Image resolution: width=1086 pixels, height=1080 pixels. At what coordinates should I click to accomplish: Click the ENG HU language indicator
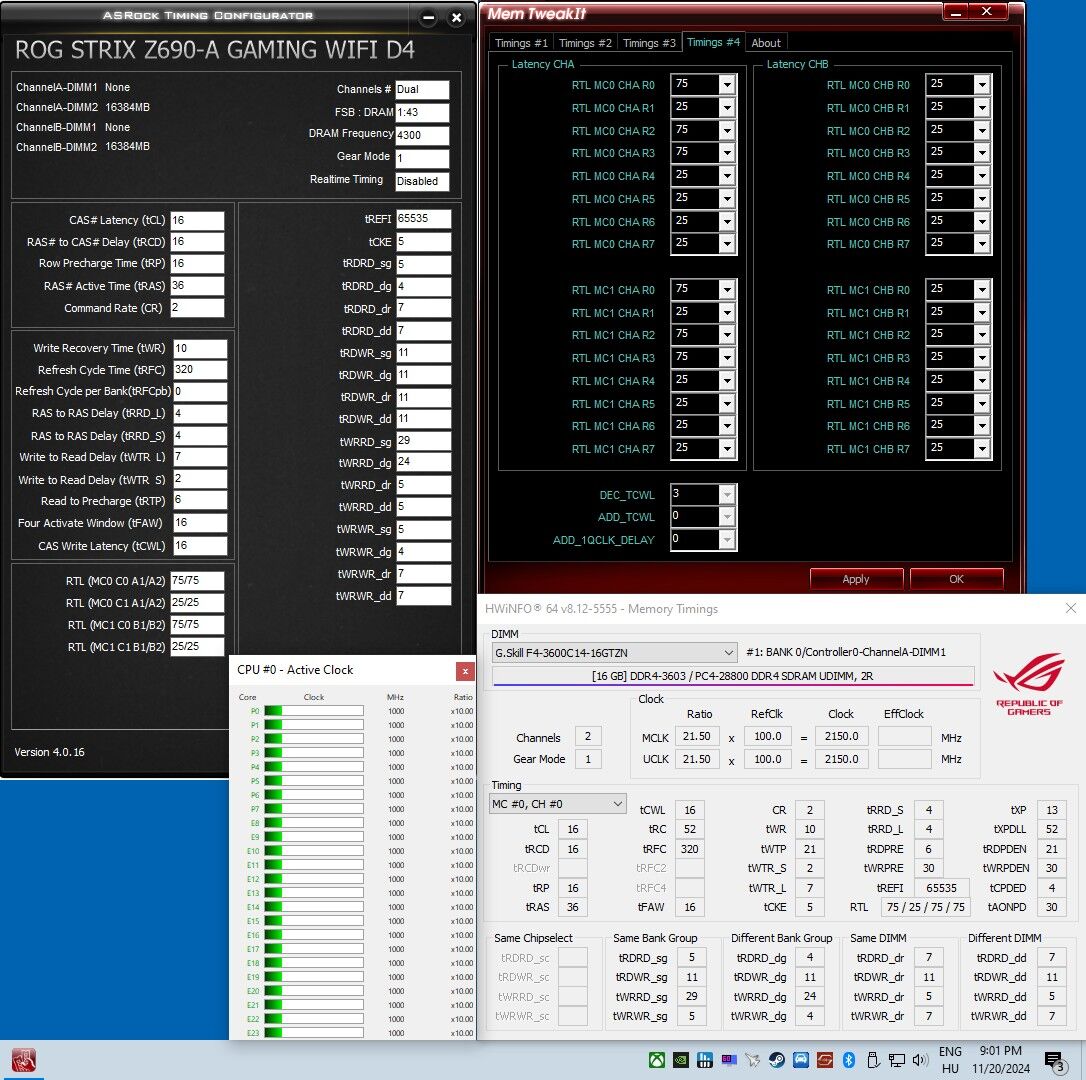click(950, 1060)
